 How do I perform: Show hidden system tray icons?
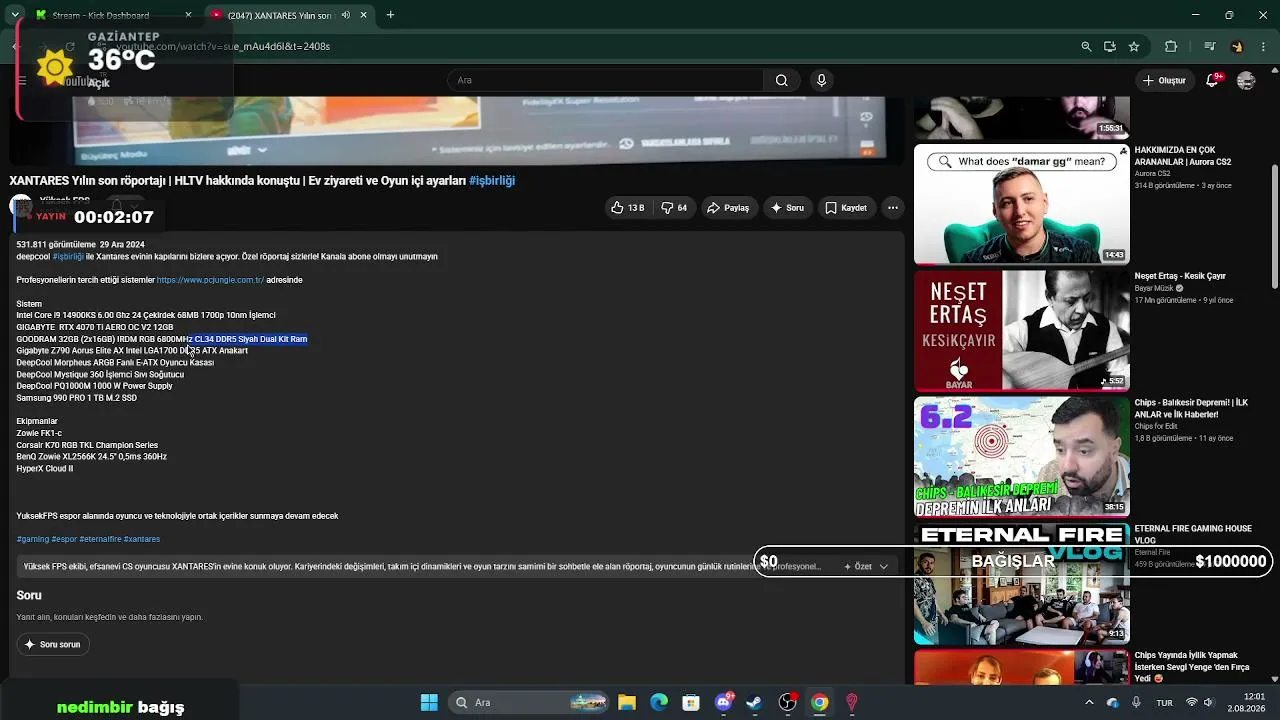click(x=1090, y=702)
